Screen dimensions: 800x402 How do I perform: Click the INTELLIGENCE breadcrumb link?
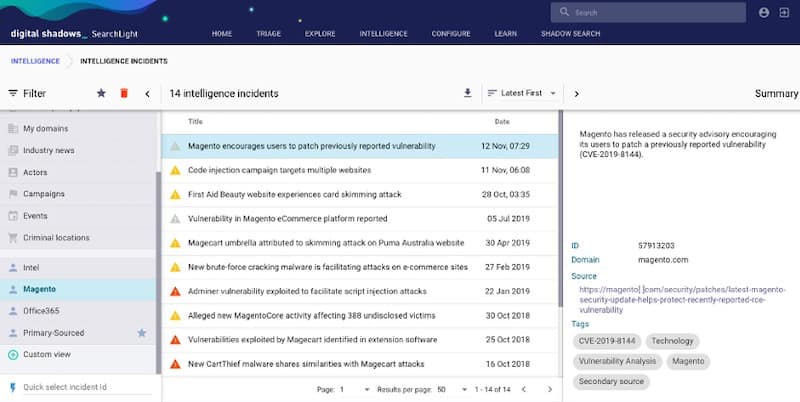[35, 61]
